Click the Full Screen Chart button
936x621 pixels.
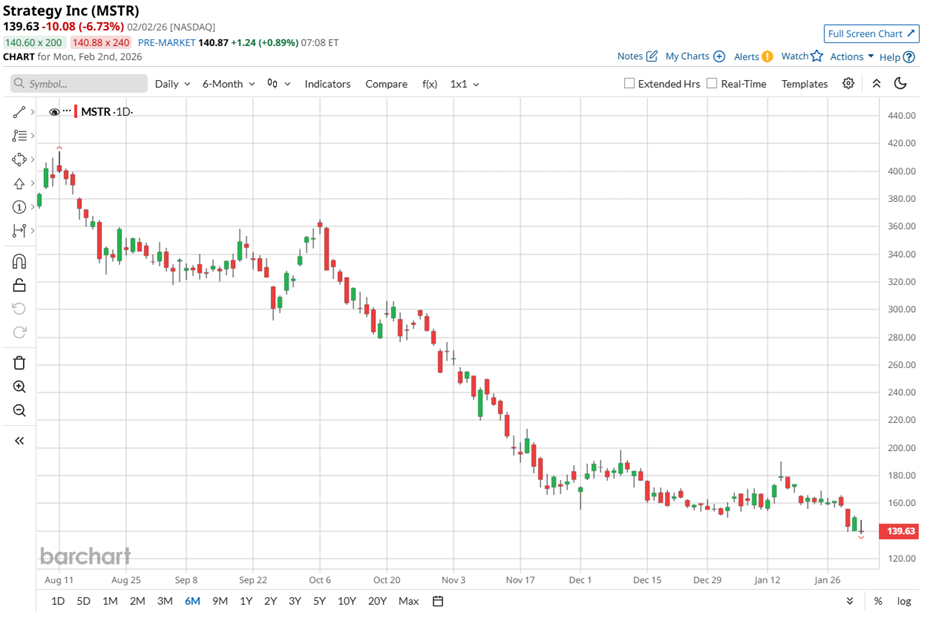click(x=872, y=34)
